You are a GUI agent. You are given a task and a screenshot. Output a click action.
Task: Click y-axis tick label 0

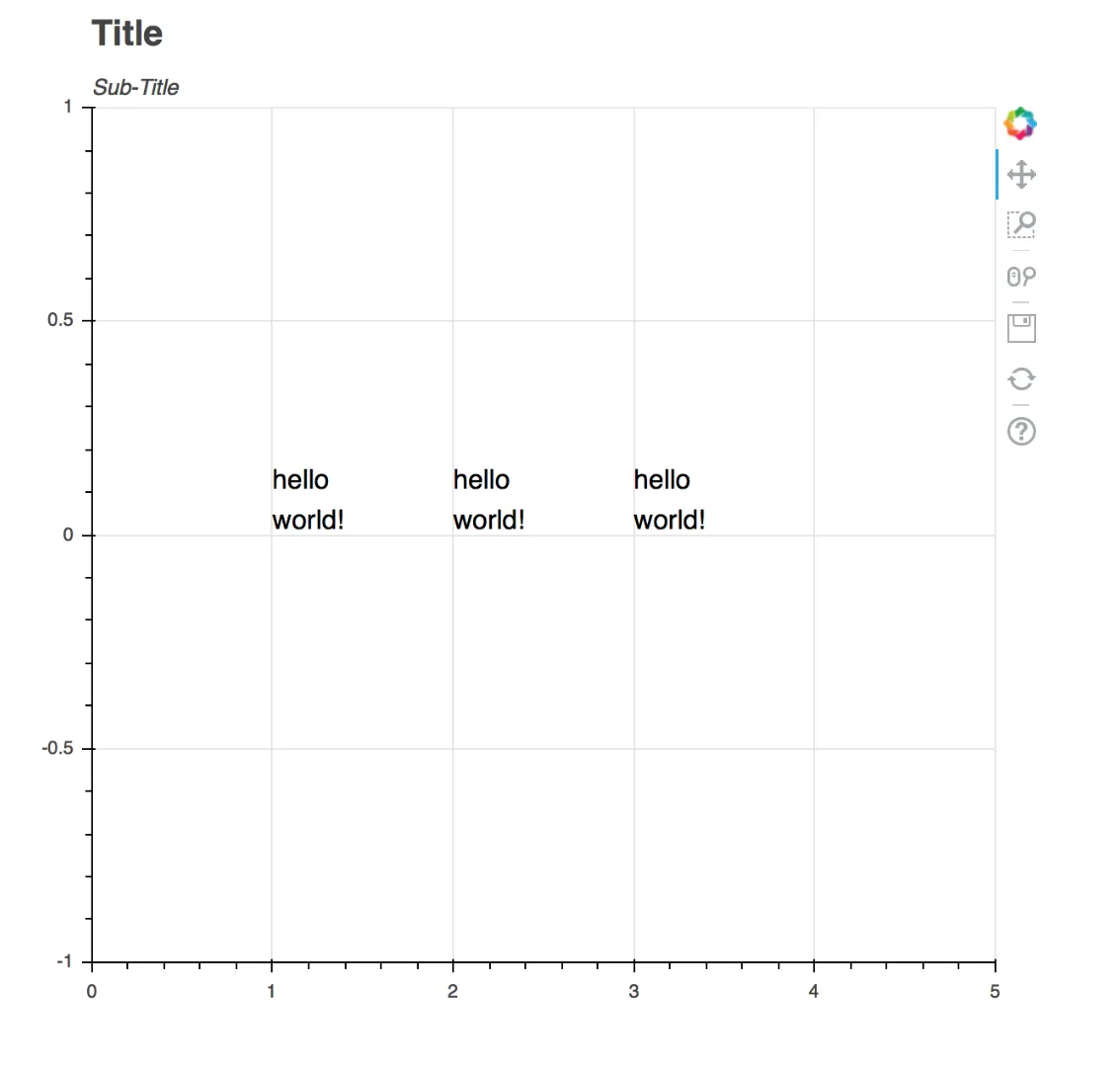pyautogui.click(x=68, y=534)
